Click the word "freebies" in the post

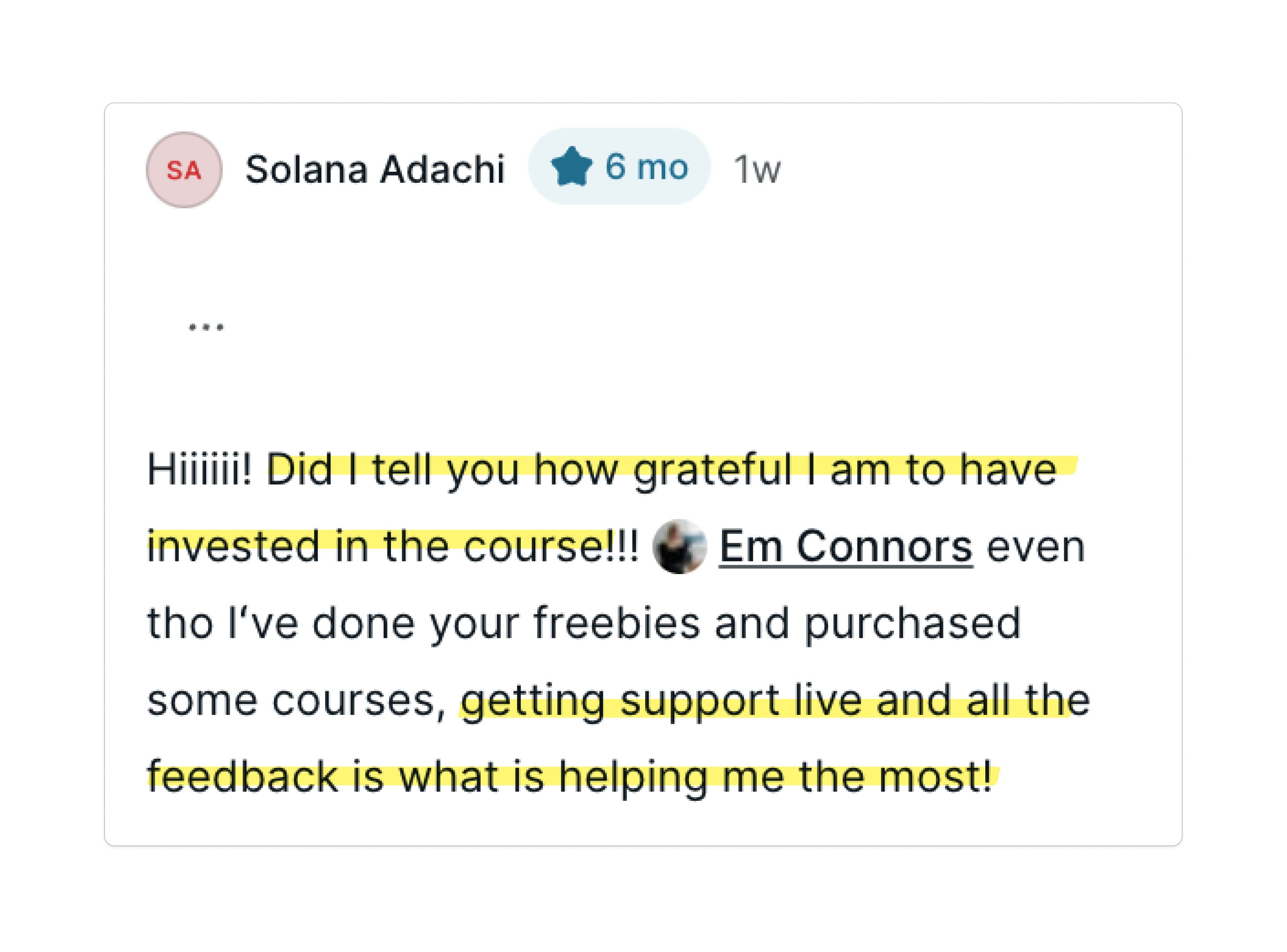click(616, 624)
